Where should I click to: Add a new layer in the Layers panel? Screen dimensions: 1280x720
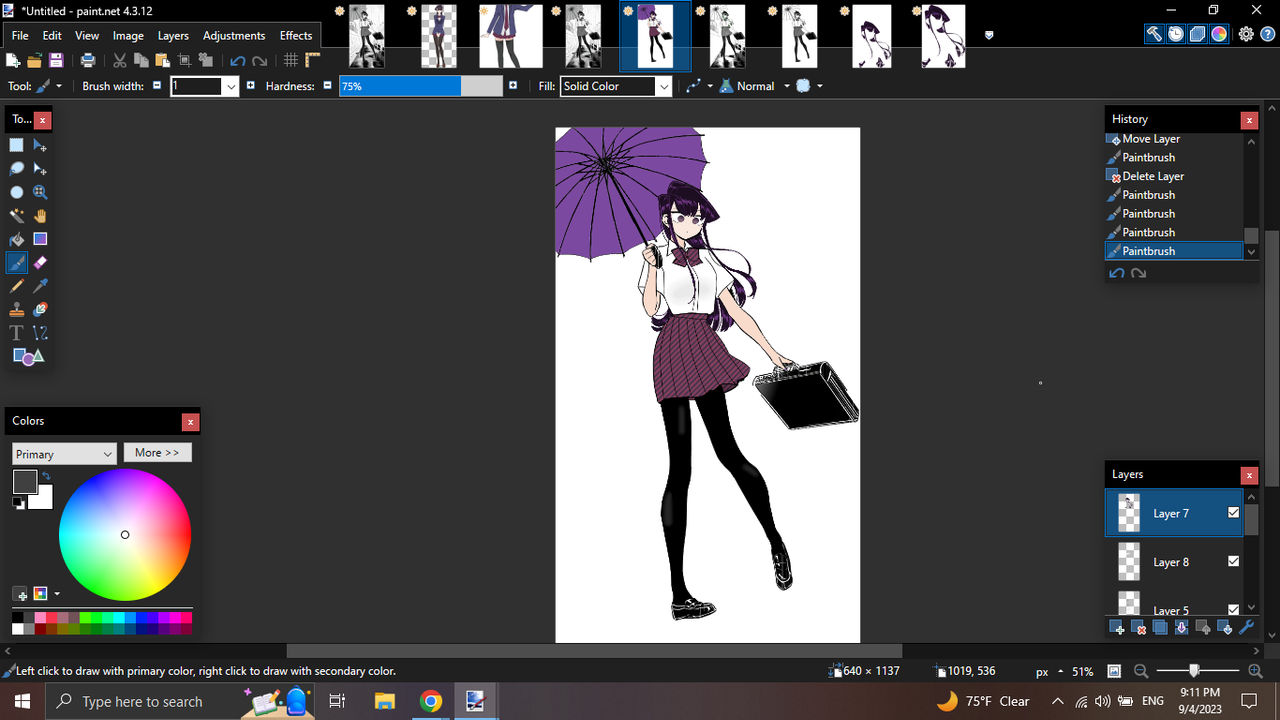coord(1116,627)
